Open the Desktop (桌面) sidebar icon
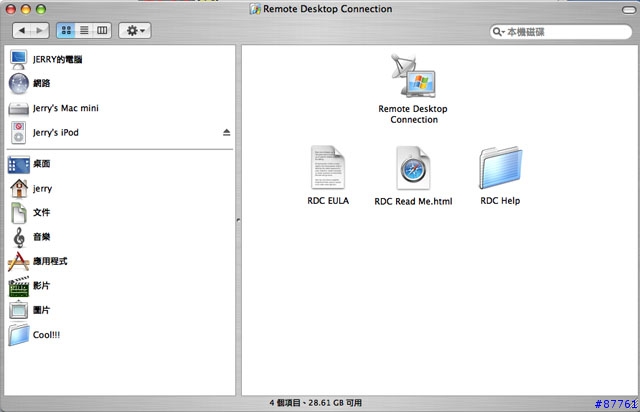Viewport: 640px width, 412px height. pyautogui.click(x=19, y=165)
